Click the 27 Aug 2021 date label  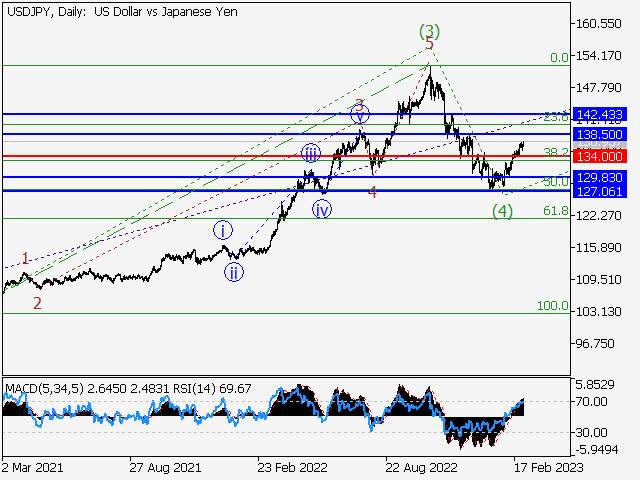[165, 467]
